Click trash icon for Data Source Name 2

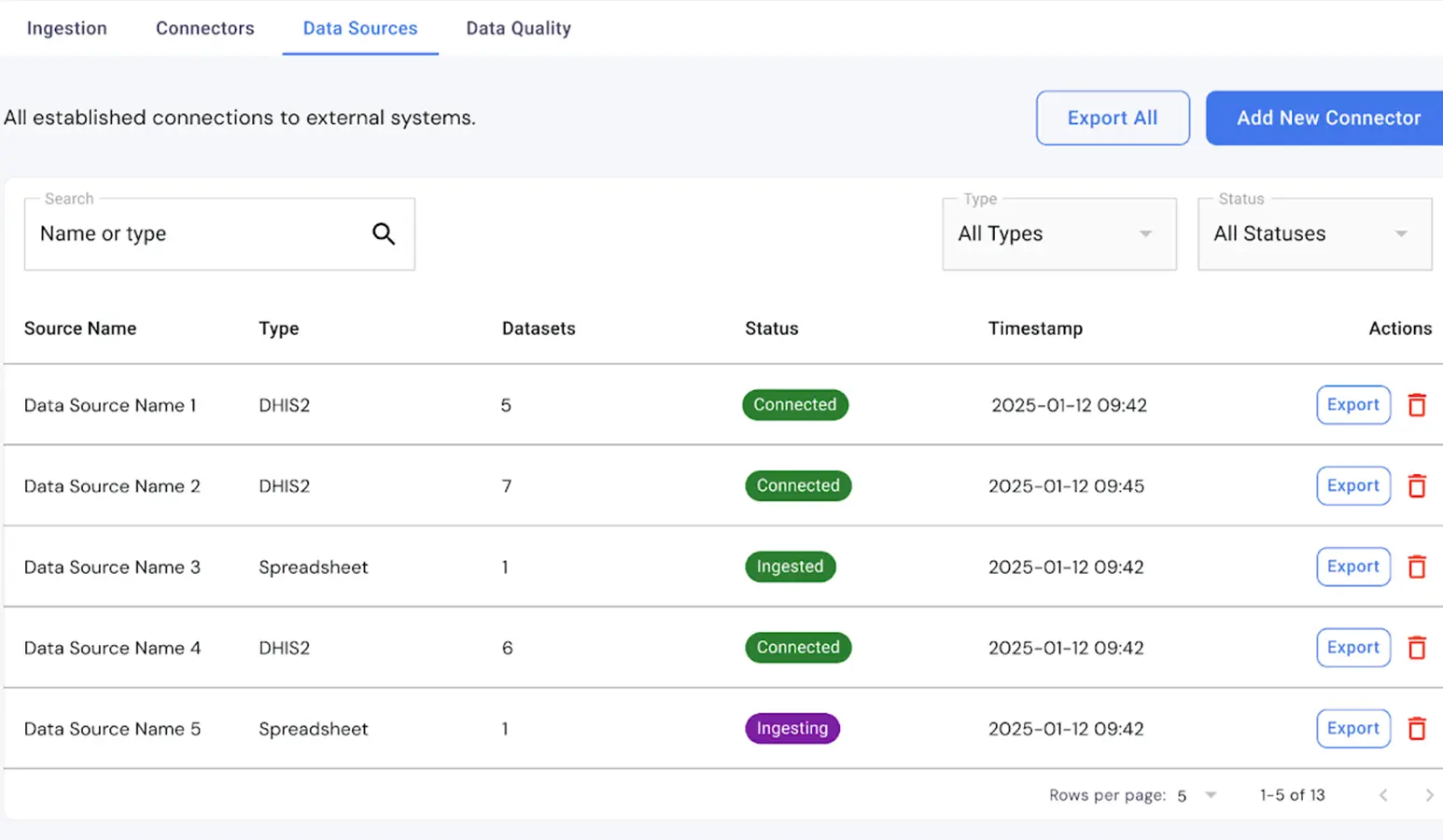[1416, 486]
